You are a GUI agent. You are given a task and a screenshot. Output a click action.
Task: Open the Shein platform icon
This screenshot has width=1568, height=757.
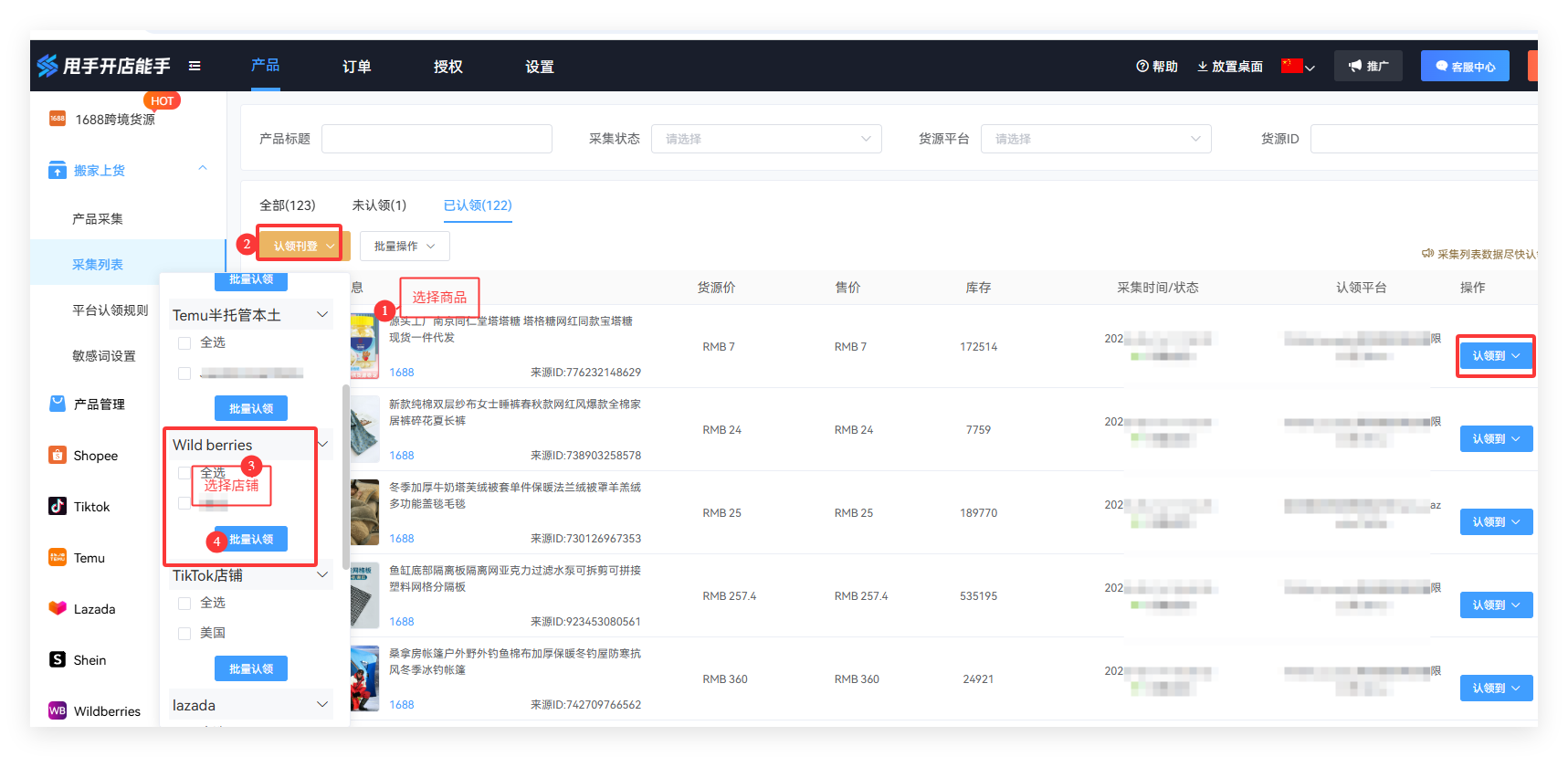click(x=58, y=659)
